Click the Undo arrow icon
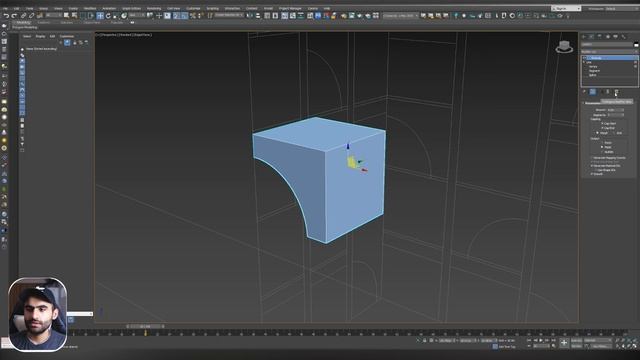This screenshot has height=360, width=640. [x=6, y=16]
